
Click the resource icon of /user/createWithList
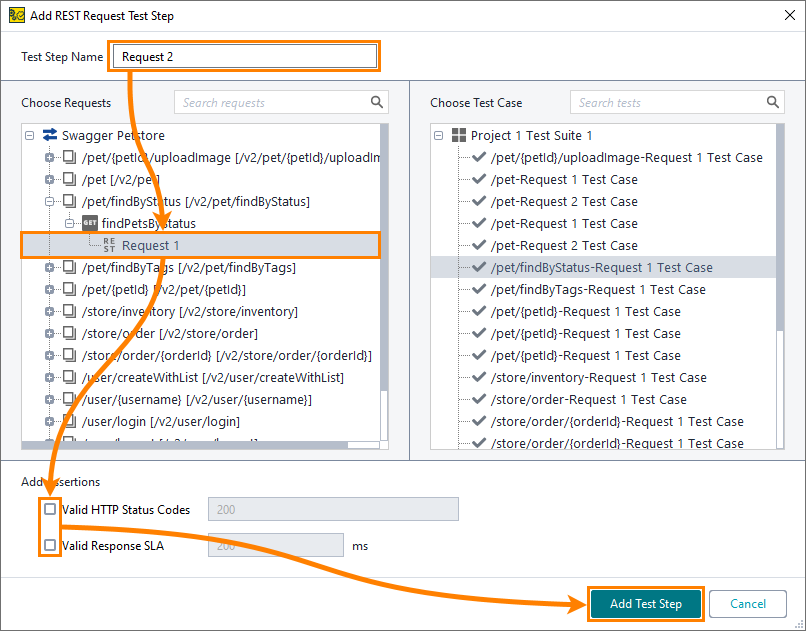click(69, 377)
